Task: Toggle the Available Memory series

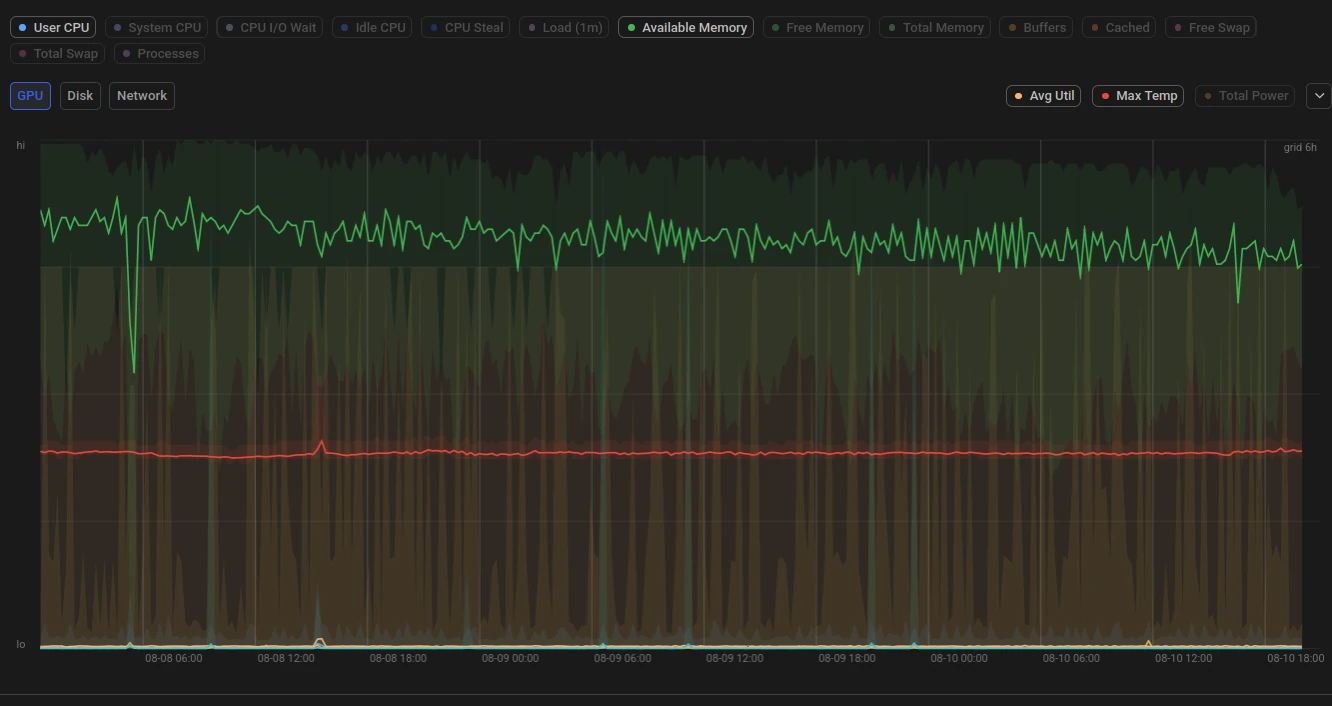Action: 686,27
